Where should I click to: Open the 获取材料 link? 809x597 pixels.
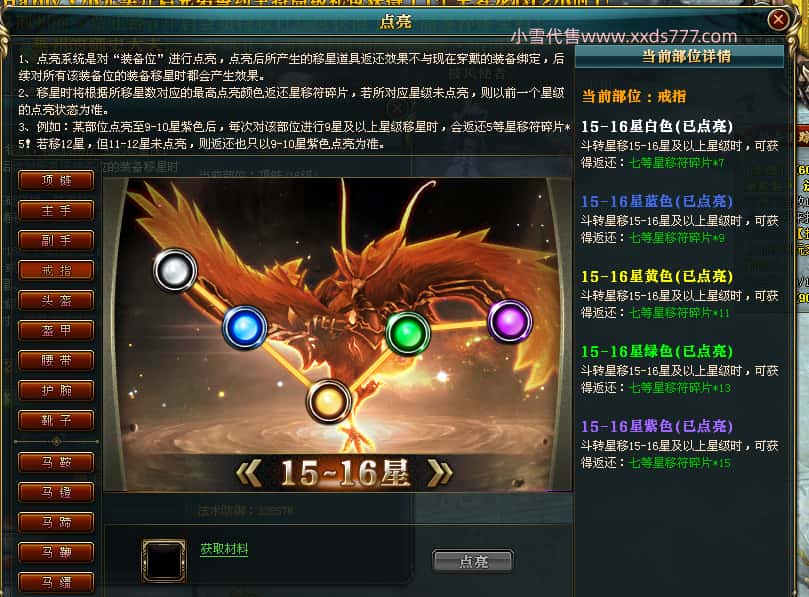click(x=224, y=549)
